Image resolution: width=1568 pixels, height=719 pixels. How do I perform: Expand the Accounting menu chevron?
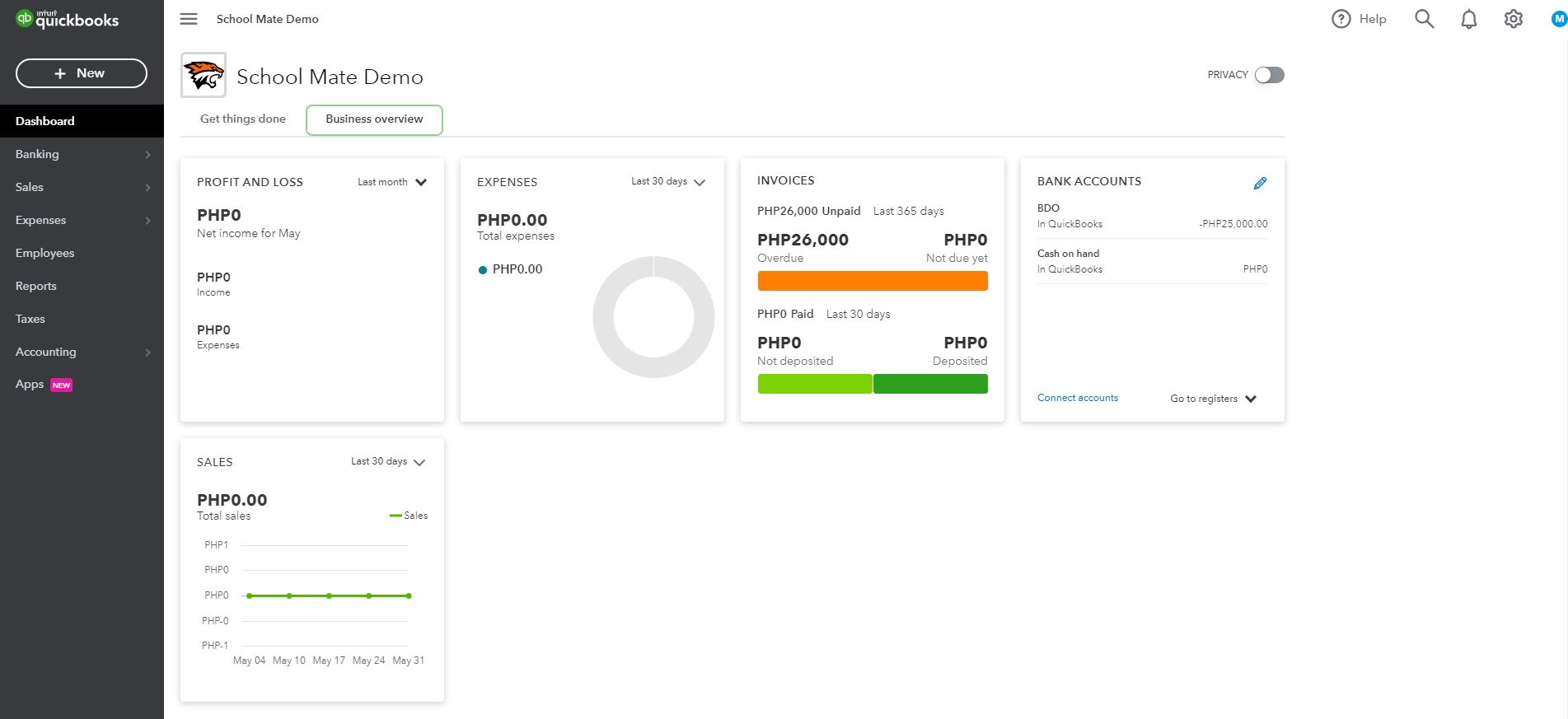pyautogui.click(x=147, y=352)
